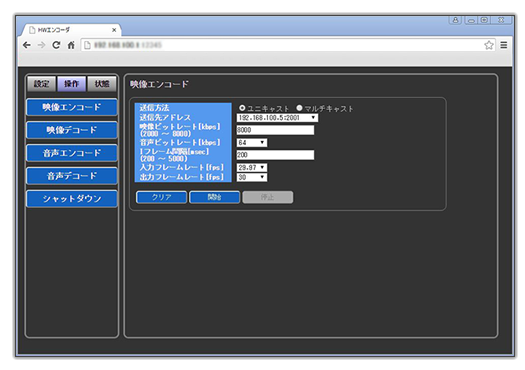Click the user profile icon in title bar
This screenshot has height=370, width=525.
455,20
